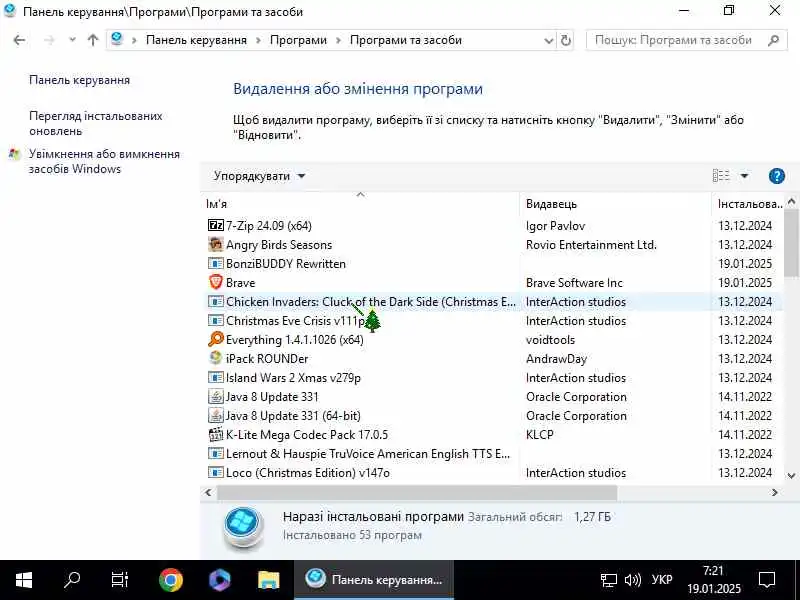
Task: Click the Java 8 Update 331 (64-bit) icon
Action: click(x=216, y=415)
